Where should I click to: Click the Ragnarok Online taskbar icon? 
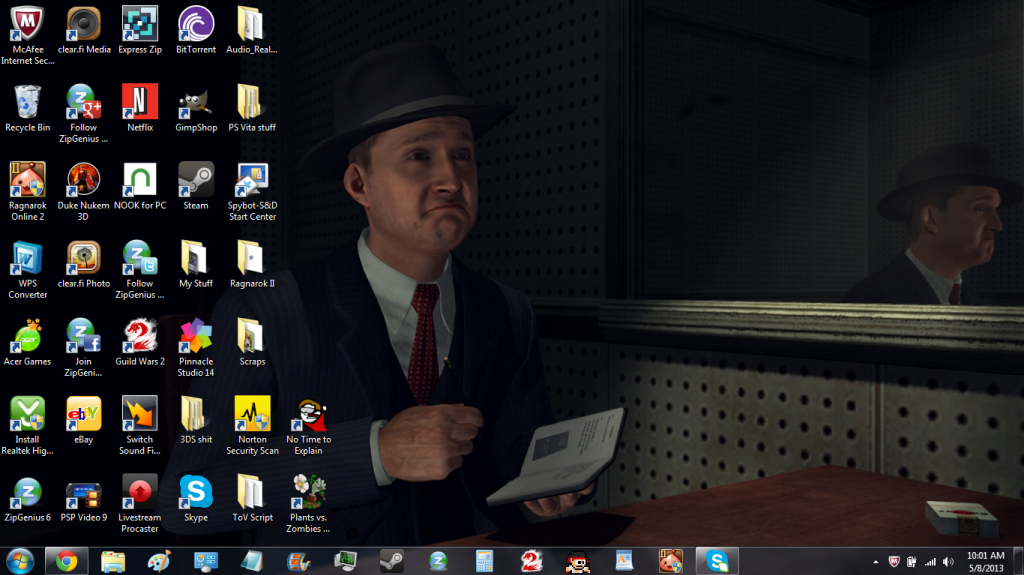click(x=670, y=561)
